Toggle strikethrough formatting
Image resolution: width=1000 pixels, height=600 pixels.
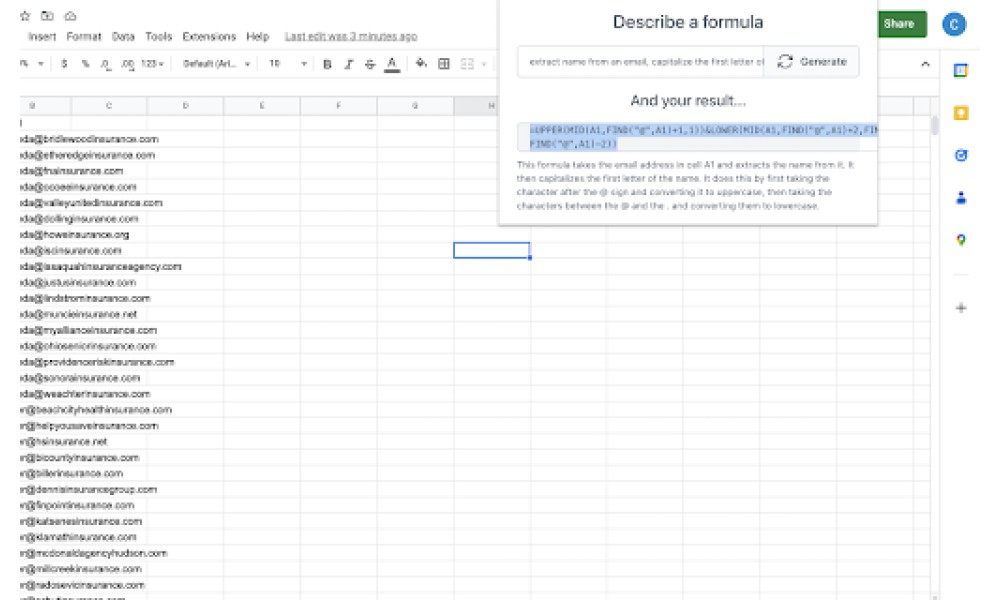tap(370, 64)
